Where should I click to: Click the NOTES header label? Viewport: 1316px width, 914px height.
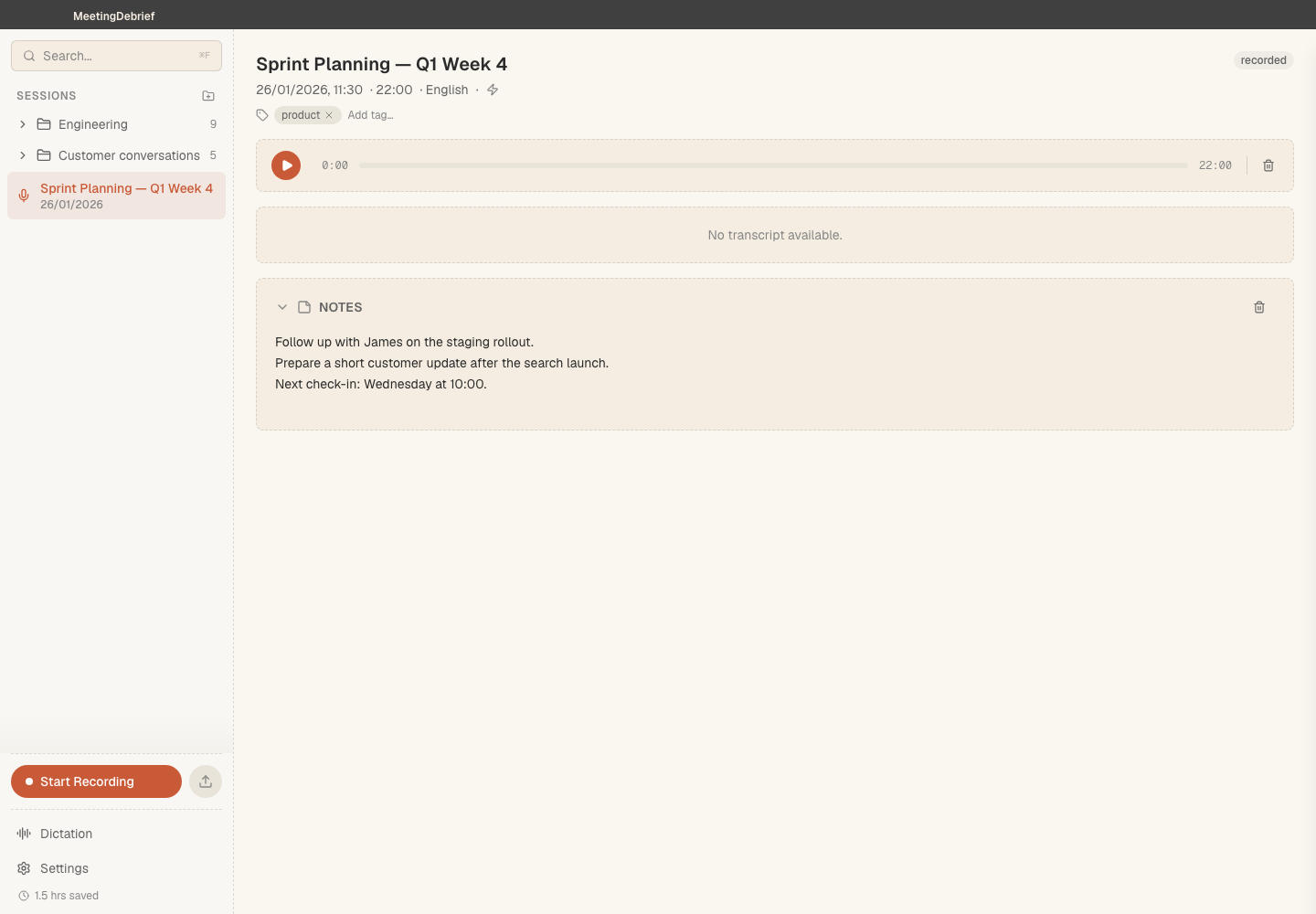[341, 307]
